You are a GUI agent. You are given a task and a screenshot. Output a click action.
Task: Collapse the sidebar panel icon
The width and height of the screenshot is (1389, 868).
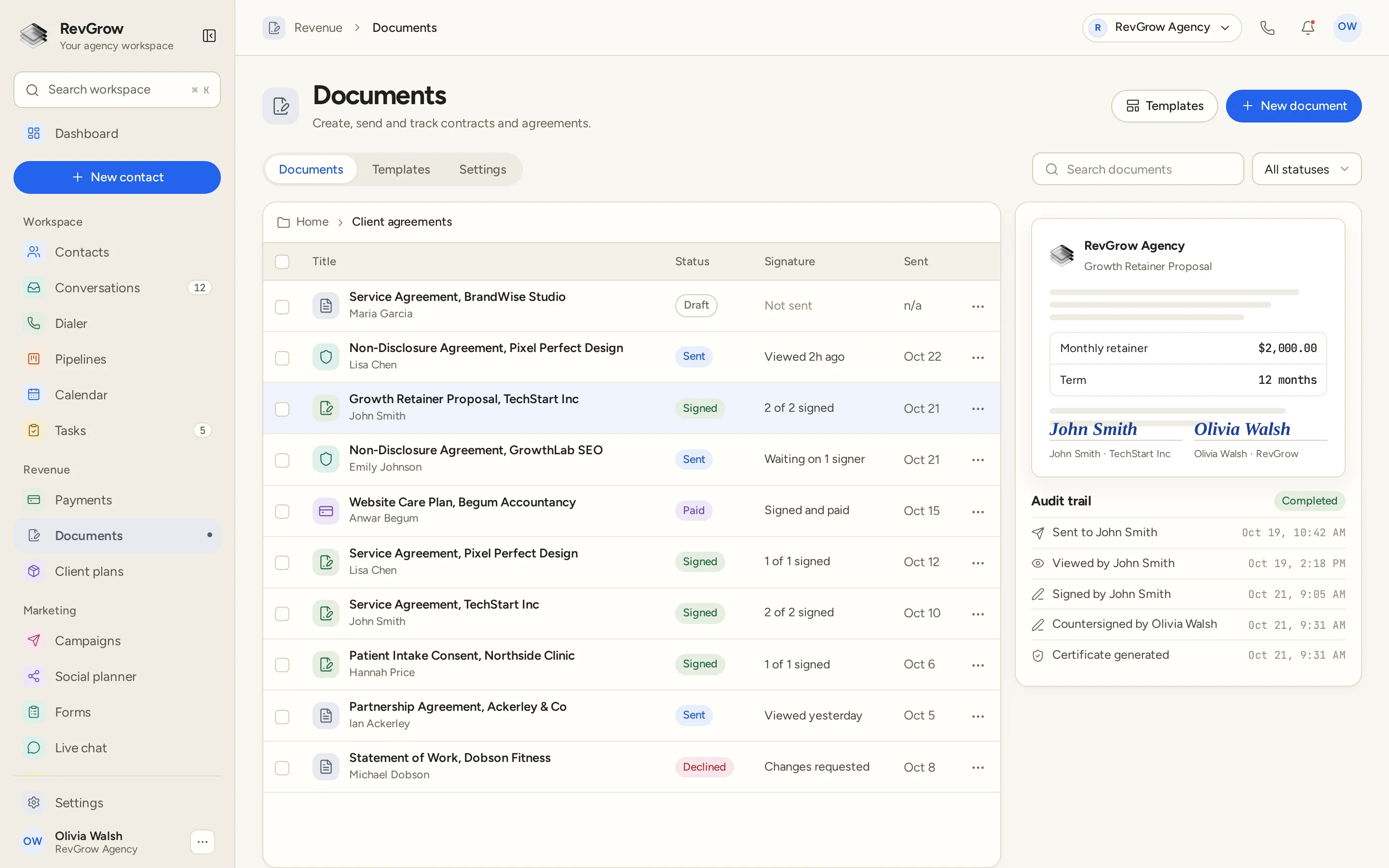pos(209,36)
